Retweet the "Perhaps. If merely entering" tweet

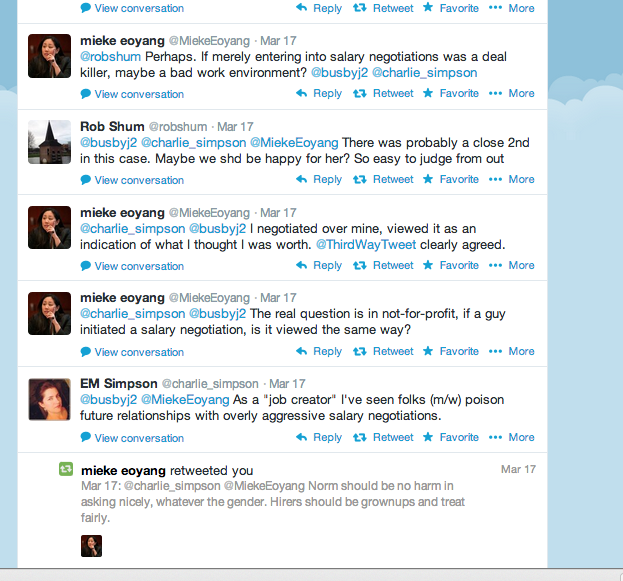(383, 93)
